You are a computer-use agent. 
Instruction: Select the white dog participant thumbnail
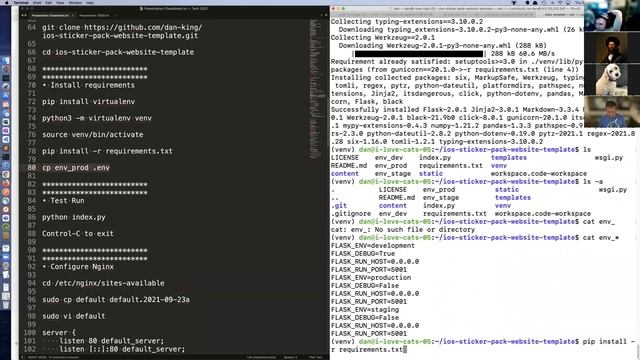(611, 79)
